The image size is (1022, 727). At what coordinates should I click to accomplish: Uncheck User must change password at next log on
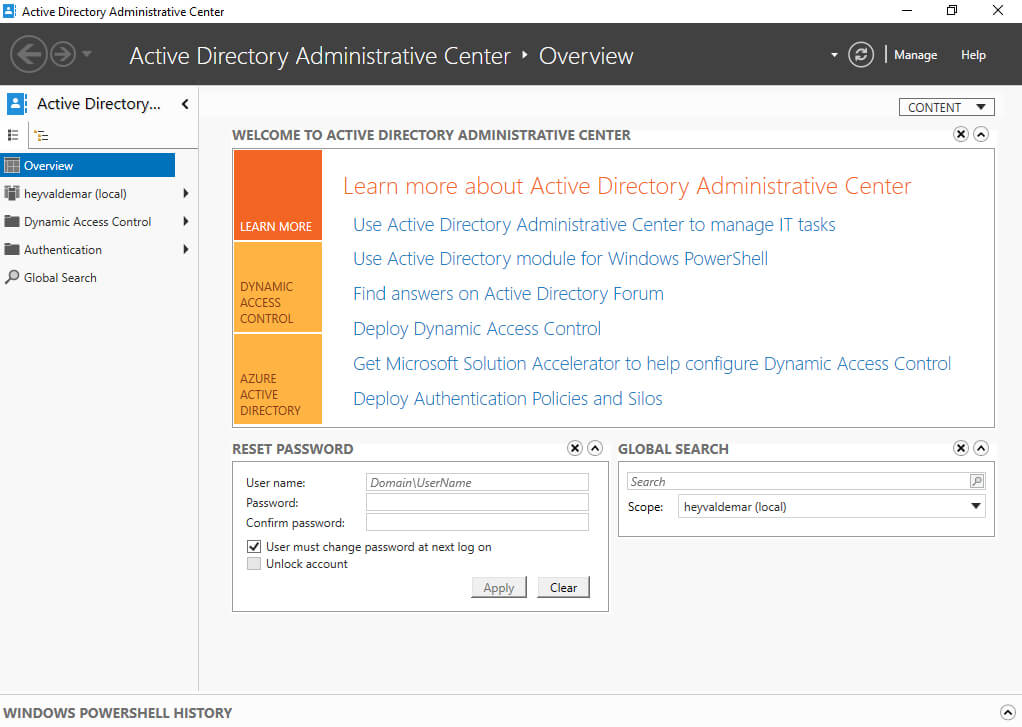click(x=254, y=546)
